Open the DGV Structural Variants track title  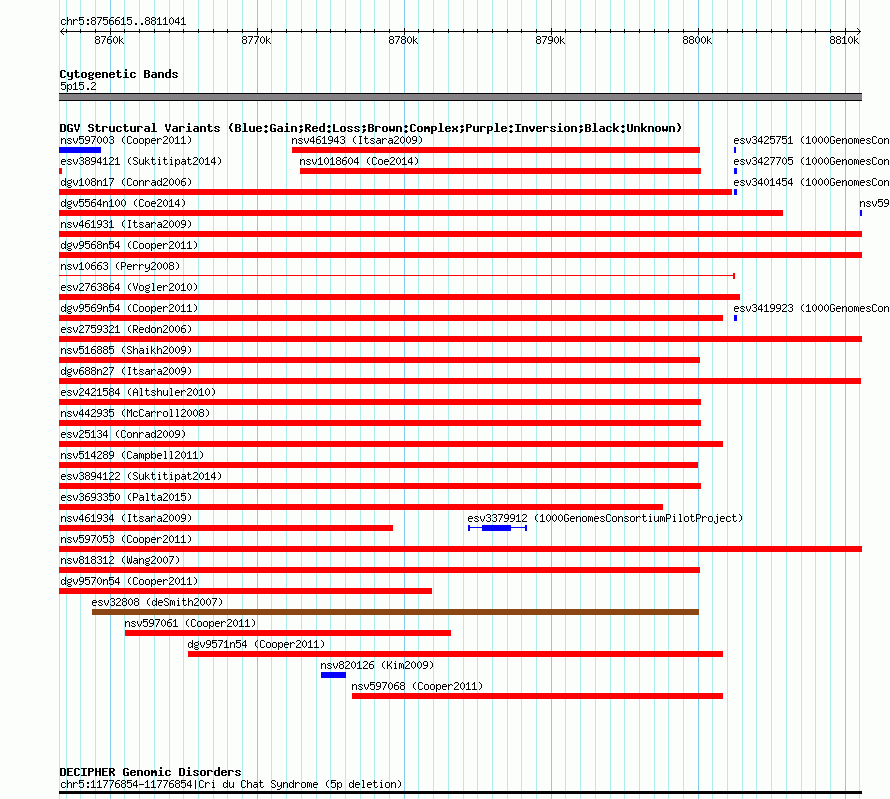[x=371, y=128]
